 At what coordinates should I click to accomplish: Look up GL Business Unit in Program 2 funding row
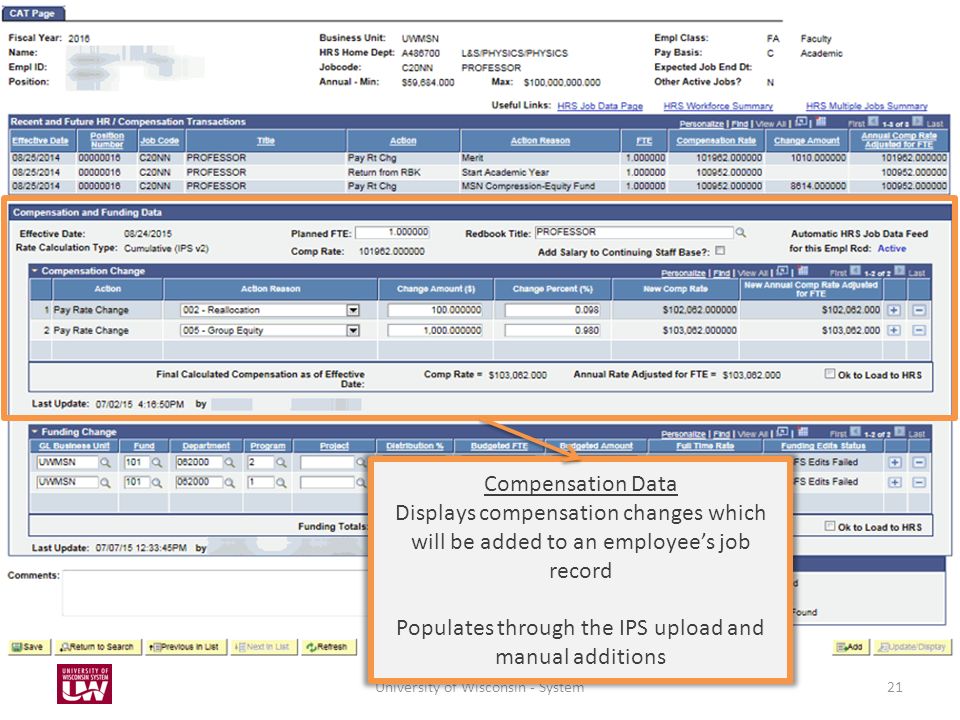point(105,463)
